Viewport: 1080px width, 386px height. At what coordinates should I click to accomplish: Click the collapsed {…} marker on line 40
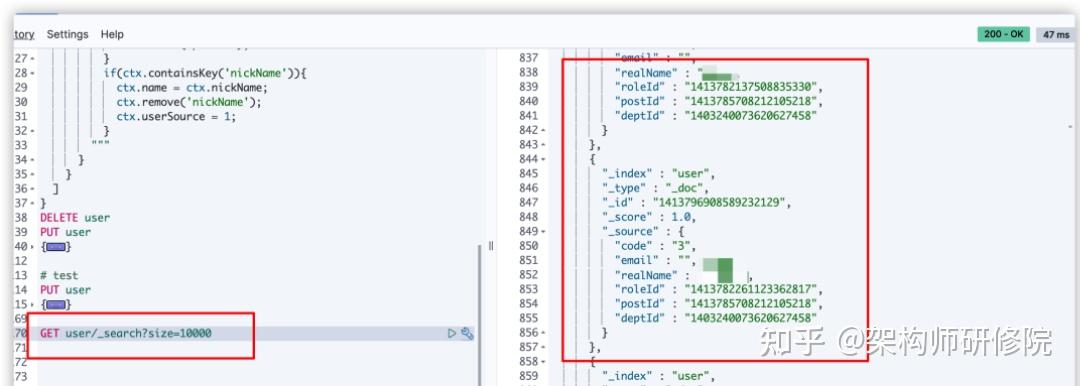coord(55,247)
